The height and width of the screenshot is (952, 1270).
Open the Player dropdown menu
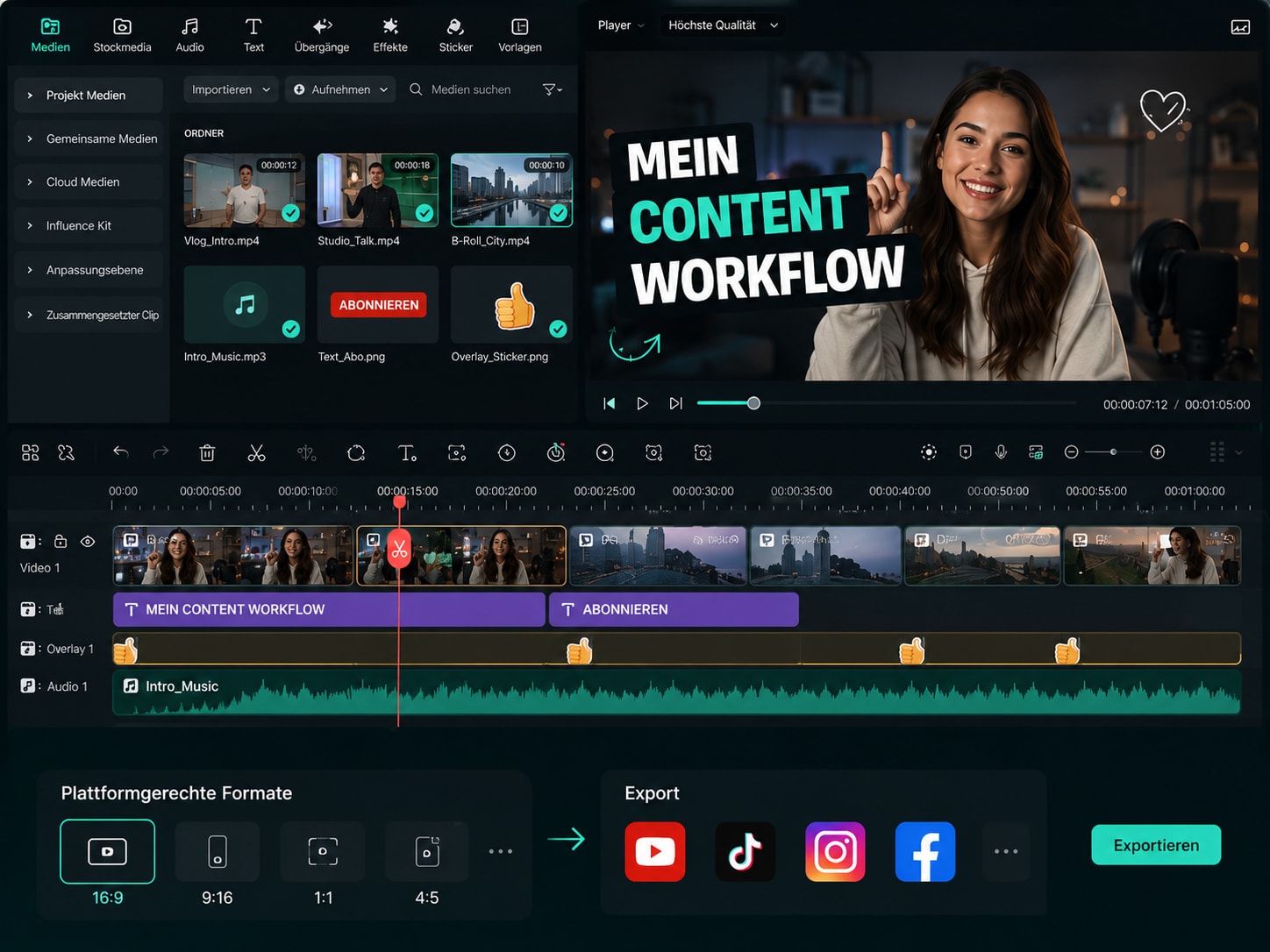tap(621, 25)
